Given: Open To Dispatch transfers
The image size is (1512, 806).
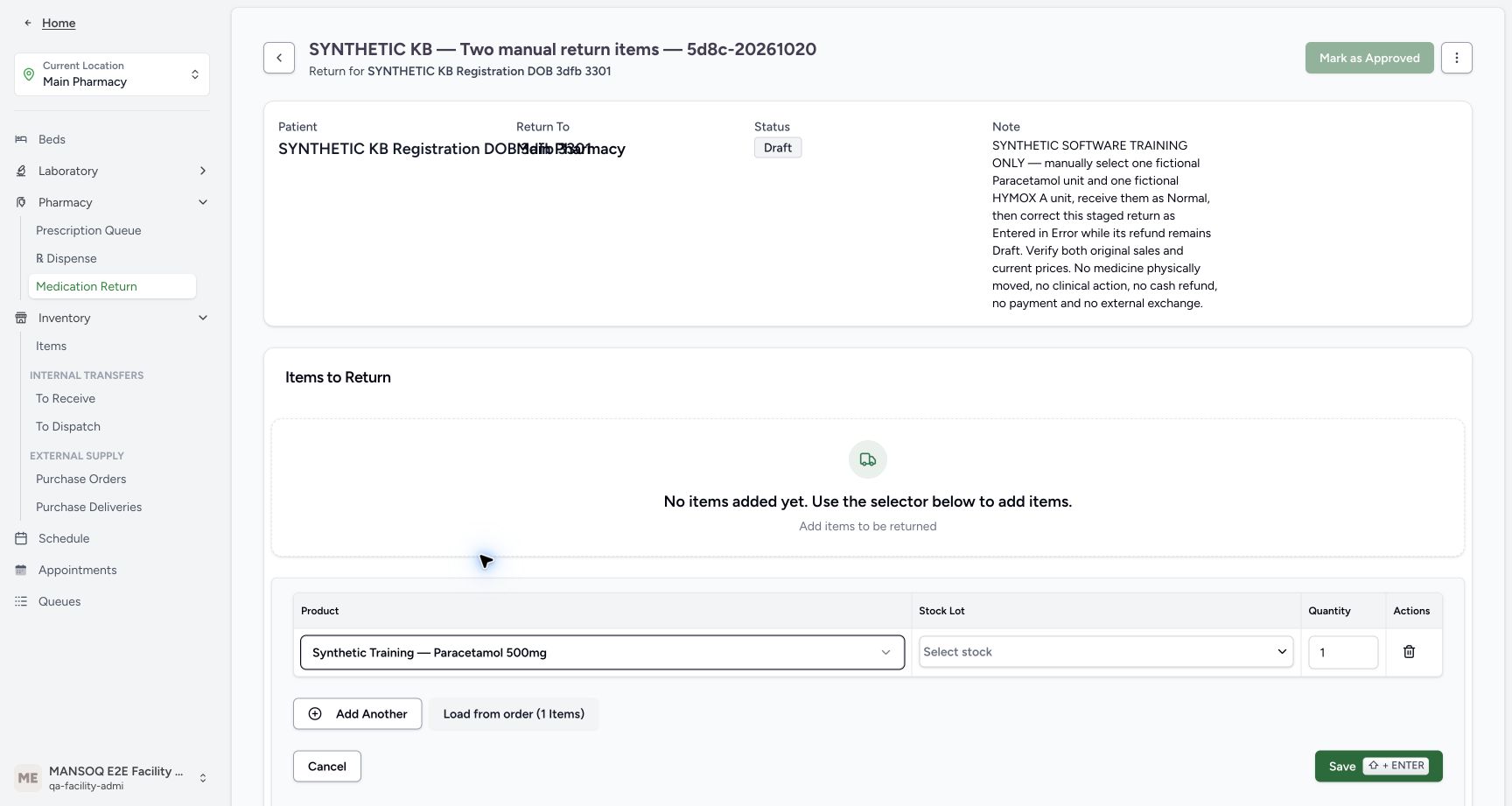Looking at the screenshot, I should coord(68,426).
